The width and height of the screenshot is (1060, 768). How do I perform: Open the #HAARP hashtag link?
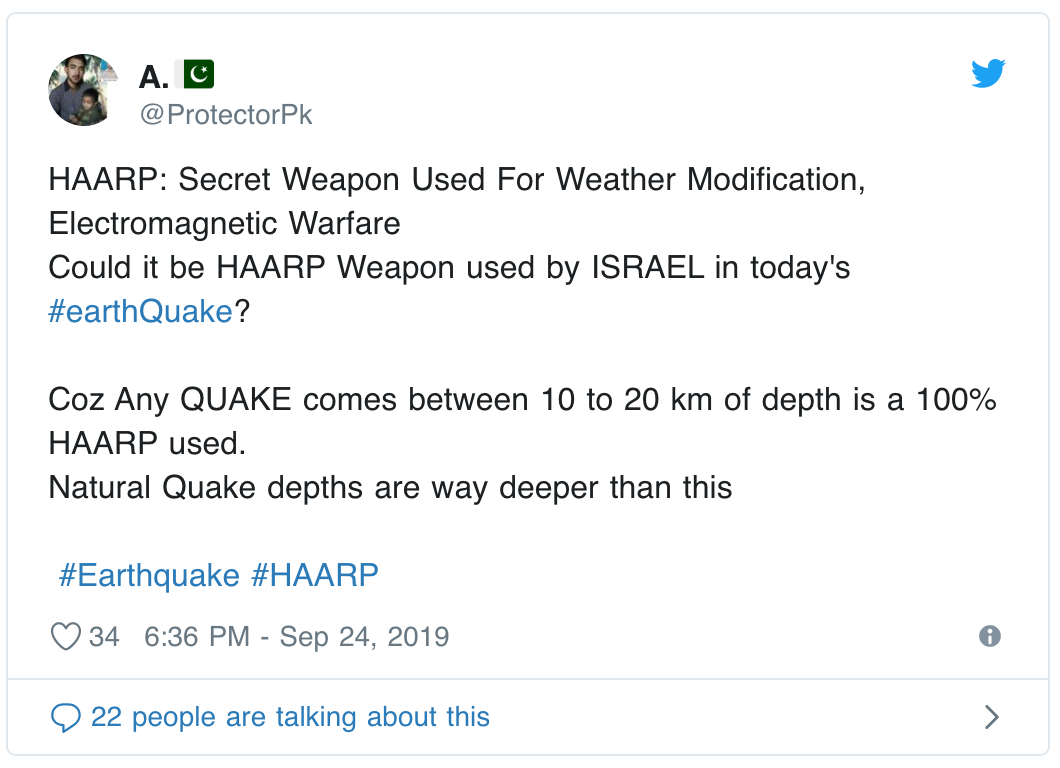(314, 576)
